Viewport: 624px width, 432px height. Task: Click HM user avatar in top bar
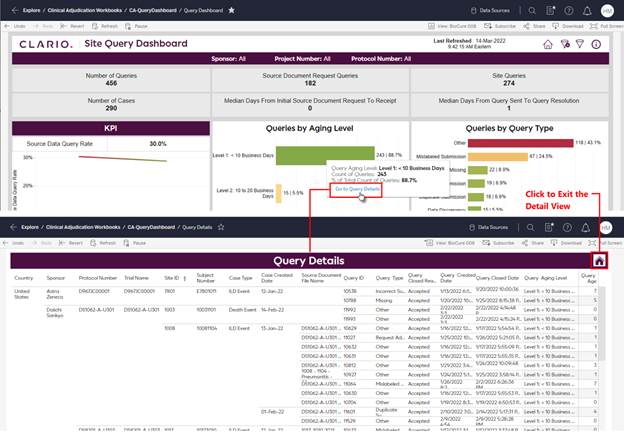pos(607,9)
